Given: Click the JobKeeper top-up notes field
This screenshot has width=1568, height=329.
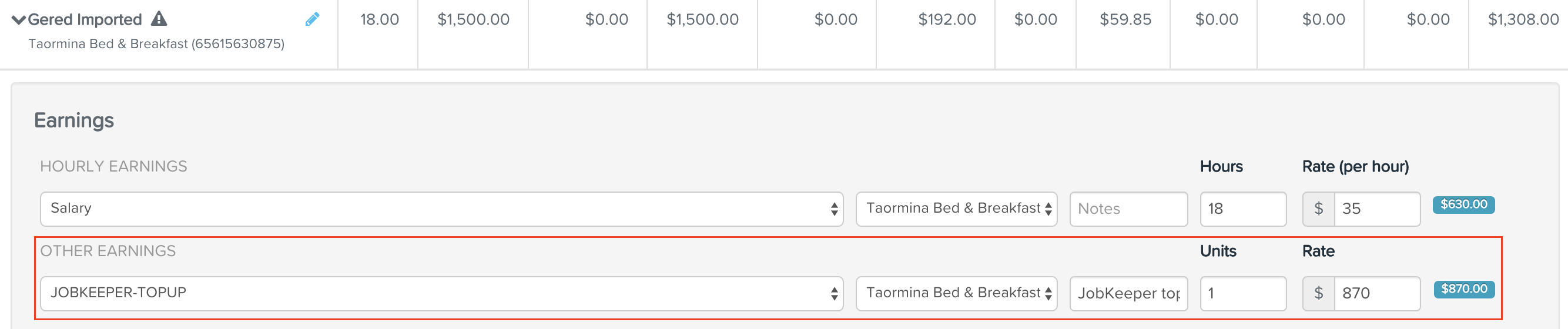Looking at the screenshot, I should pos(1128,293).
